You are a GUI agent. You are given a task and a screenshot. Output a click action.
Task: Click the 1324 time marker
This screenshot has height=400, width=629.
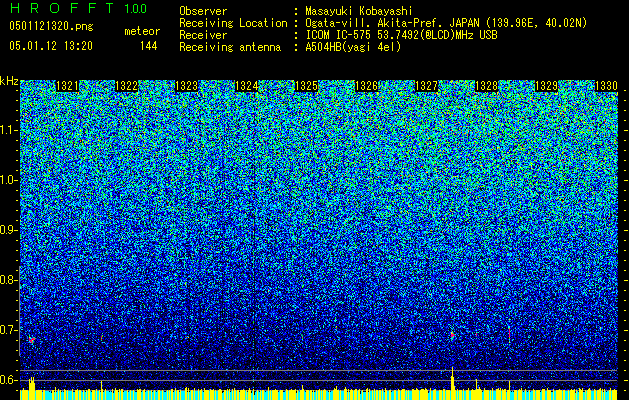(246, 86)
